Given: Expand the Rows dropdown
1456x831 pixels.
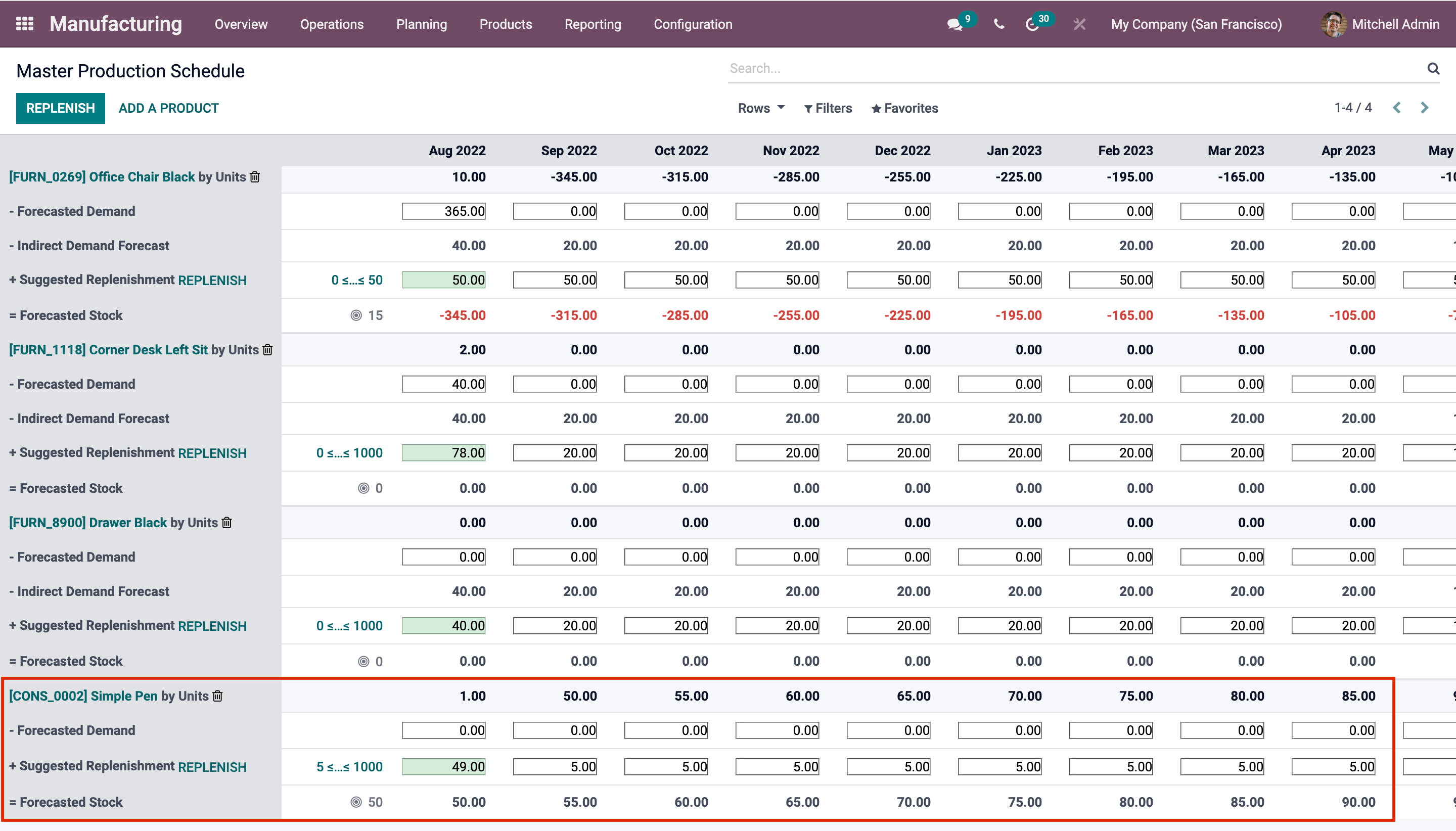Looking at the screenshot, I should pos(761,108).
